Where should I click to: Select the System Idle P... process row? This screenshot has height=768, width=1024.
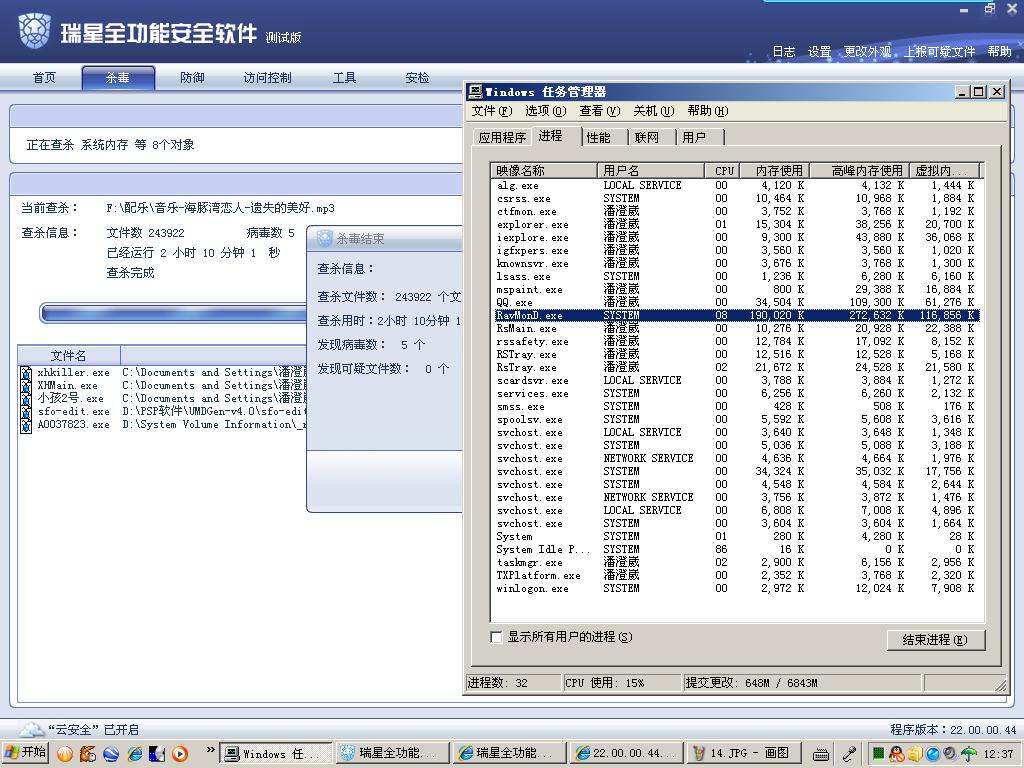(x=736, y=549)
